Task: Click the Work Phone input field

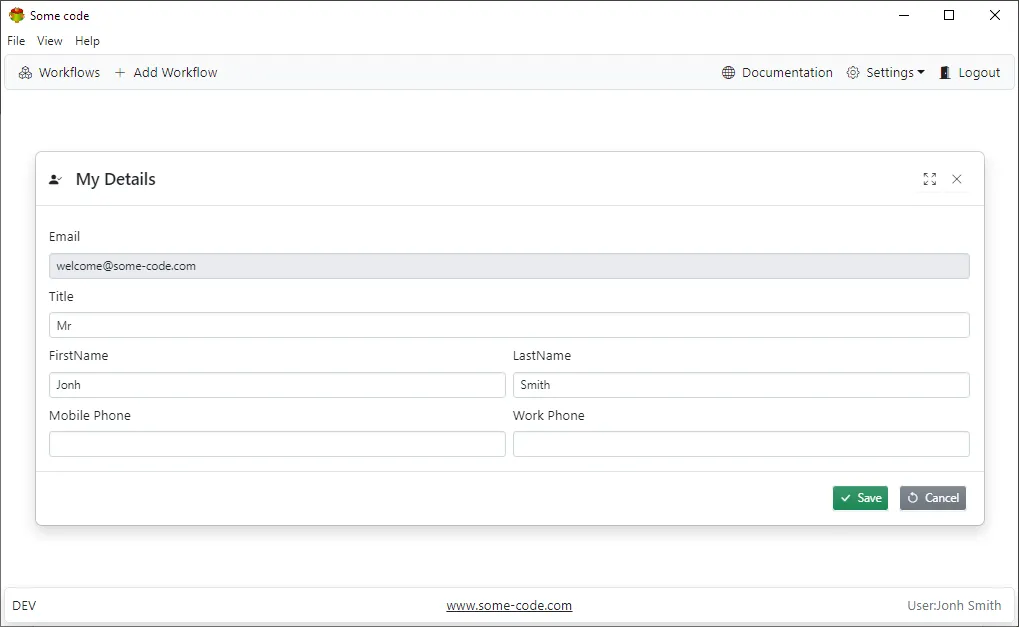Action: coord(741,444)
